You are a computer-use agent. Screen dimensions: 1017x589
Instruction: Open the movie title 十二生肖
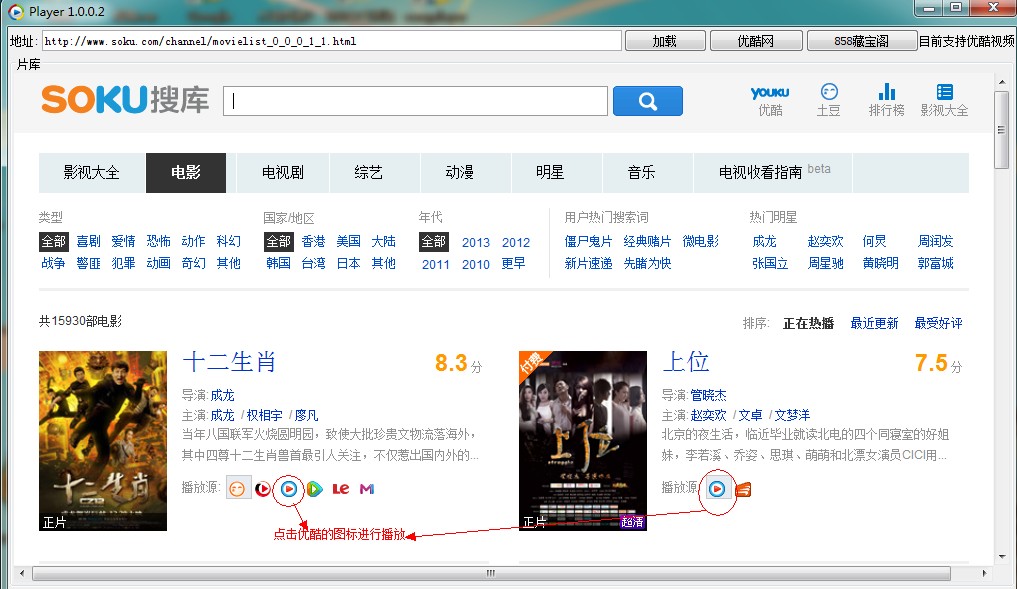click(x=229, y=362)
